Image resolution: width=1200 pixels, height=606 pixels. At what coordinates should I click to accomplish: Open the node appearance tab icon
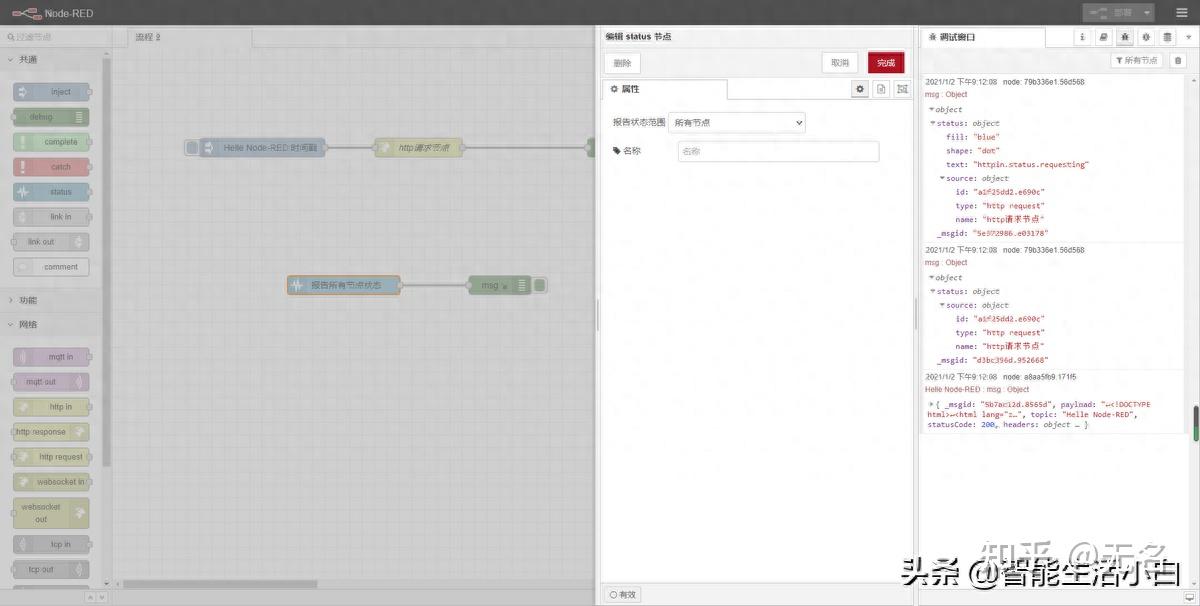pyautogui.click(x=903, y=89)
